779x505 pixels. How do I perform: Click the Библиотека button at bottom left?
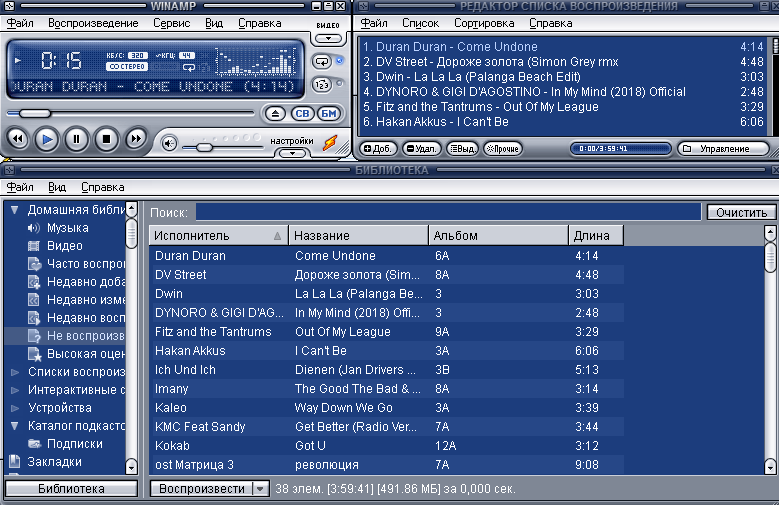pos(71,489)
